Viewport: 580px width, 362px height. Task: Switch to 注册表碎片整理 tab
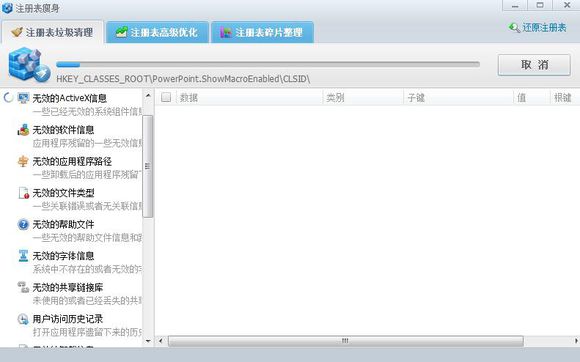(262, 32)
